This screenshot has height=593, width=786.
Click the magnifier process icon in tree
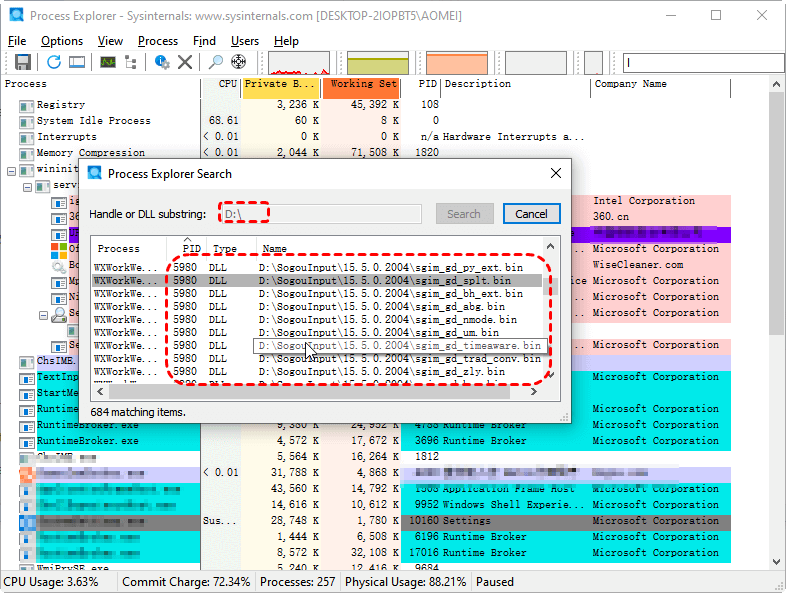tap(59, 315)
